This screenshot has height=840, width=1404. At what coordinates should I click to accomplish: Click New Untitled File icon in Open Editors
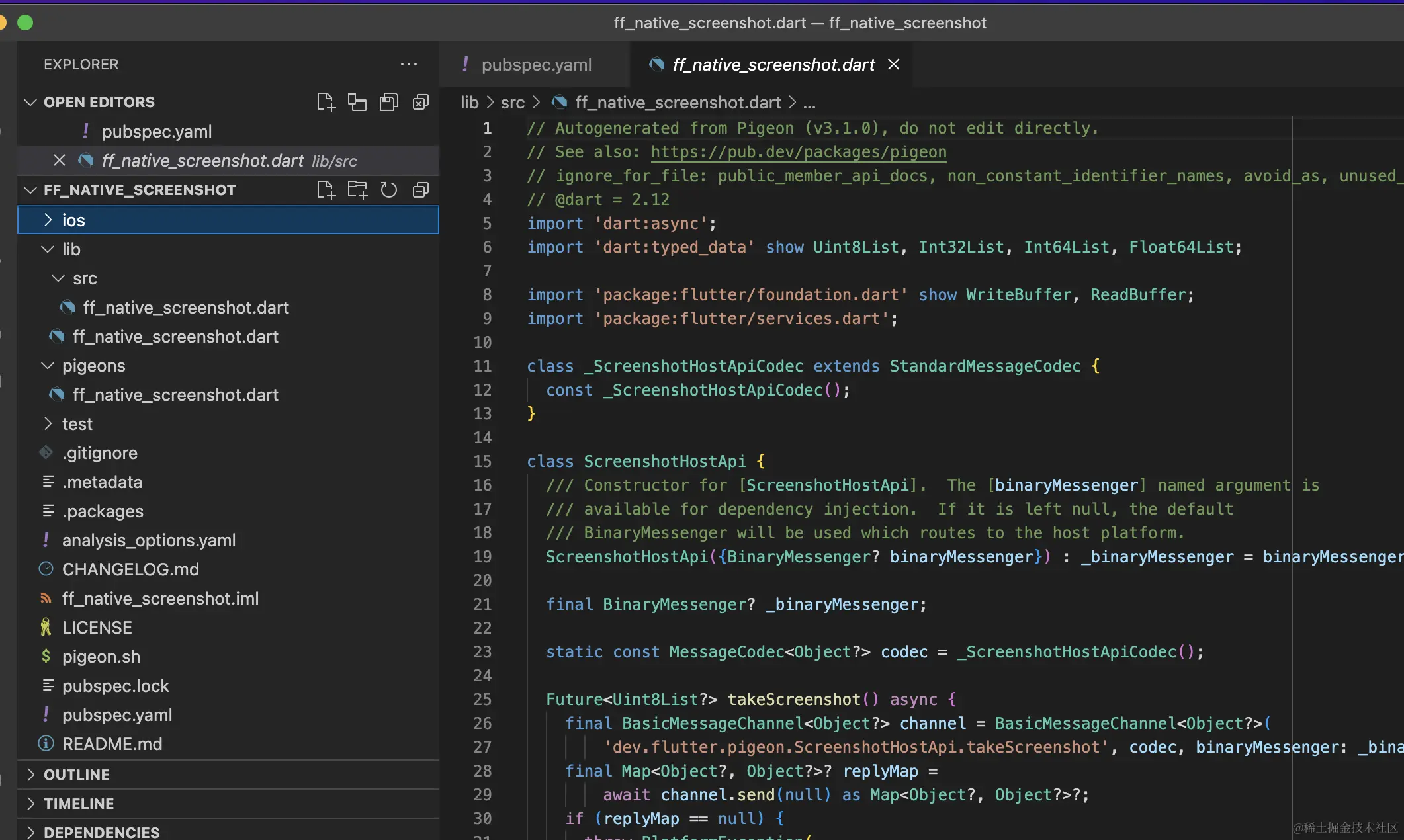pyautogui.click(x=326, y=102)
